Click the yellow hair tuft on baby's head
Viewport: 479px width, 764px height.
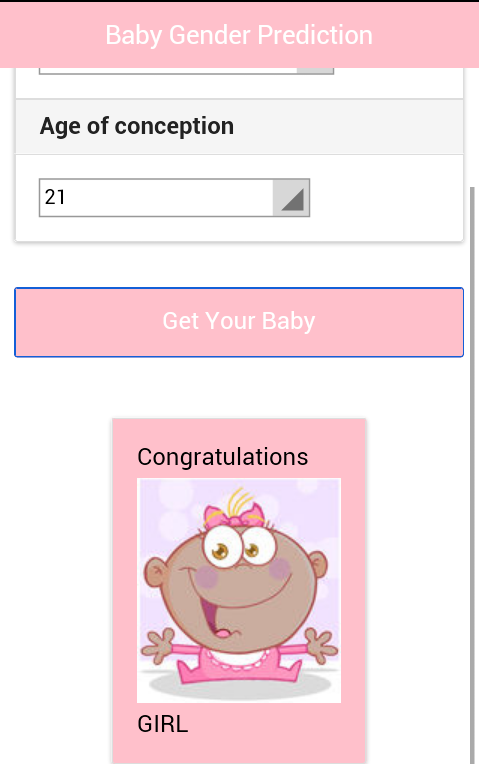[x=240, y=502]
